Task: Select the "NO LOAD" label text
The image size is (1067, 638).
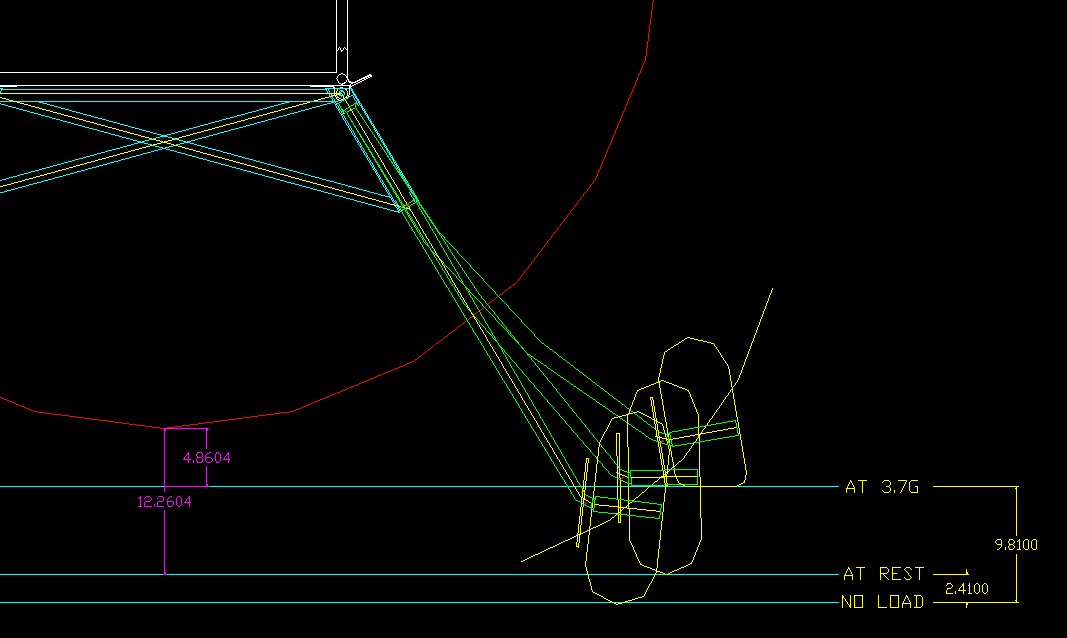Action: pos(883,602)
